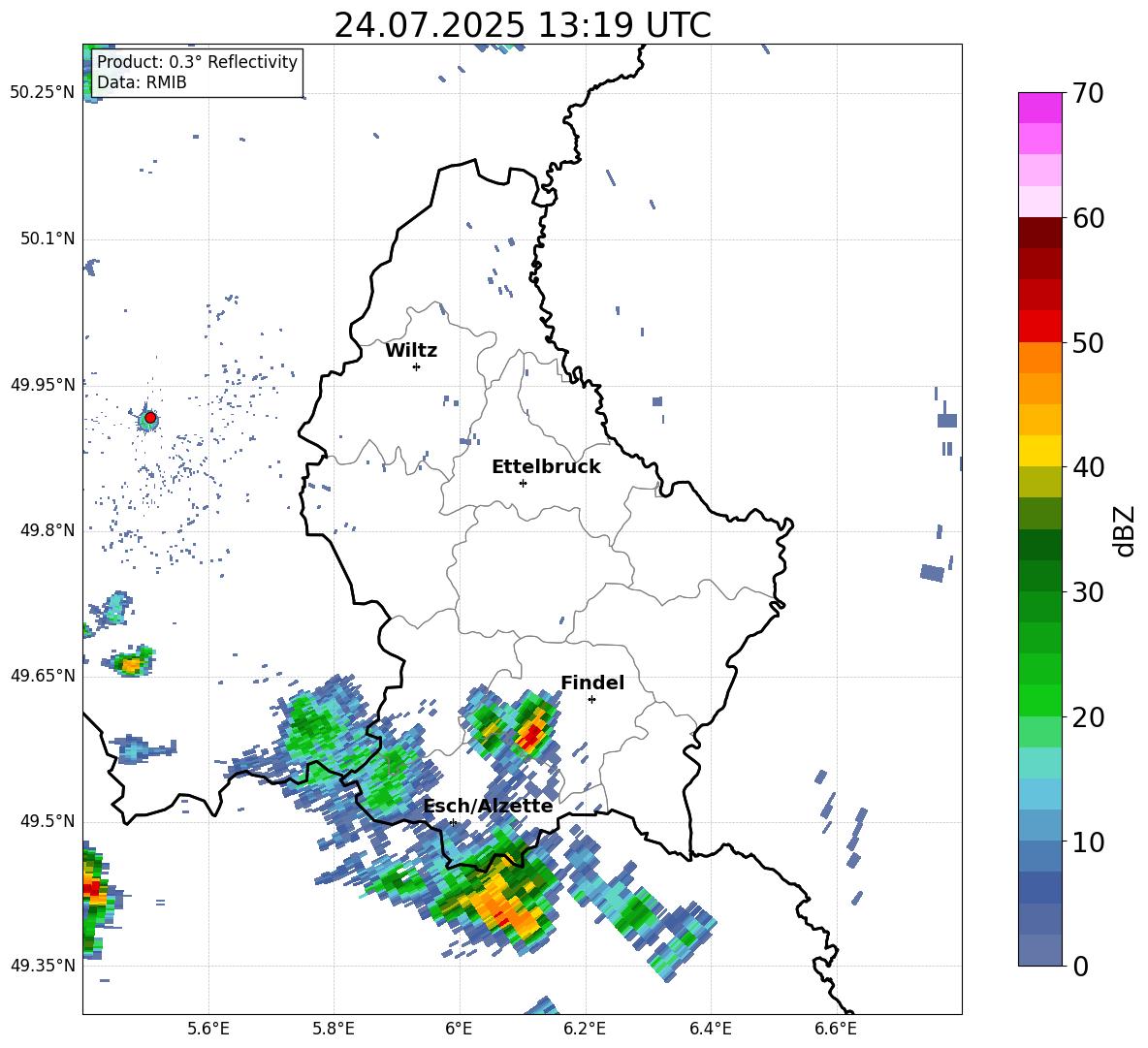Click the 40 tick on colorbar
1148x1048 pixels.
(x=1088, y=467)
